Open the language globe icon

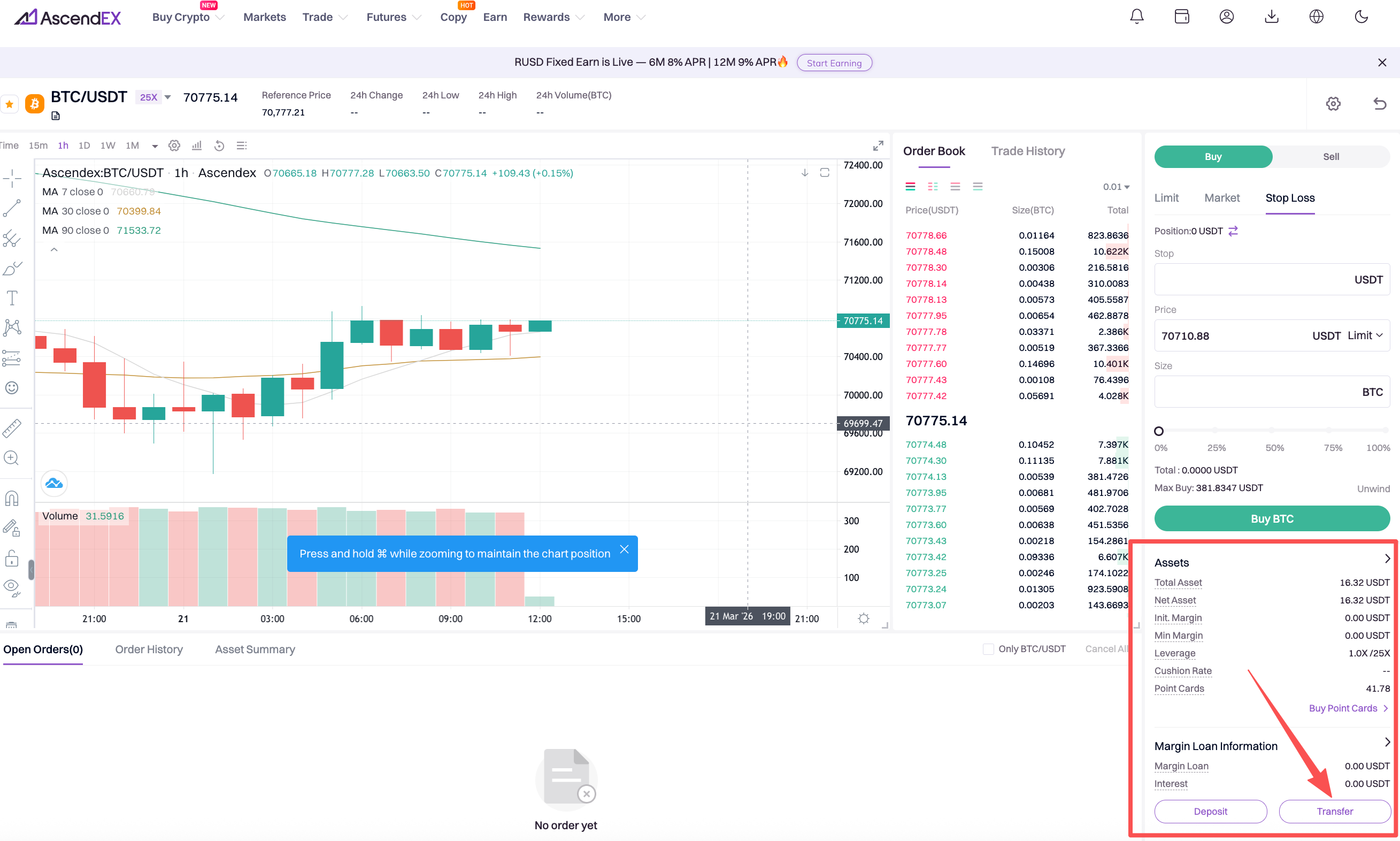click(x=1316, y=17)
